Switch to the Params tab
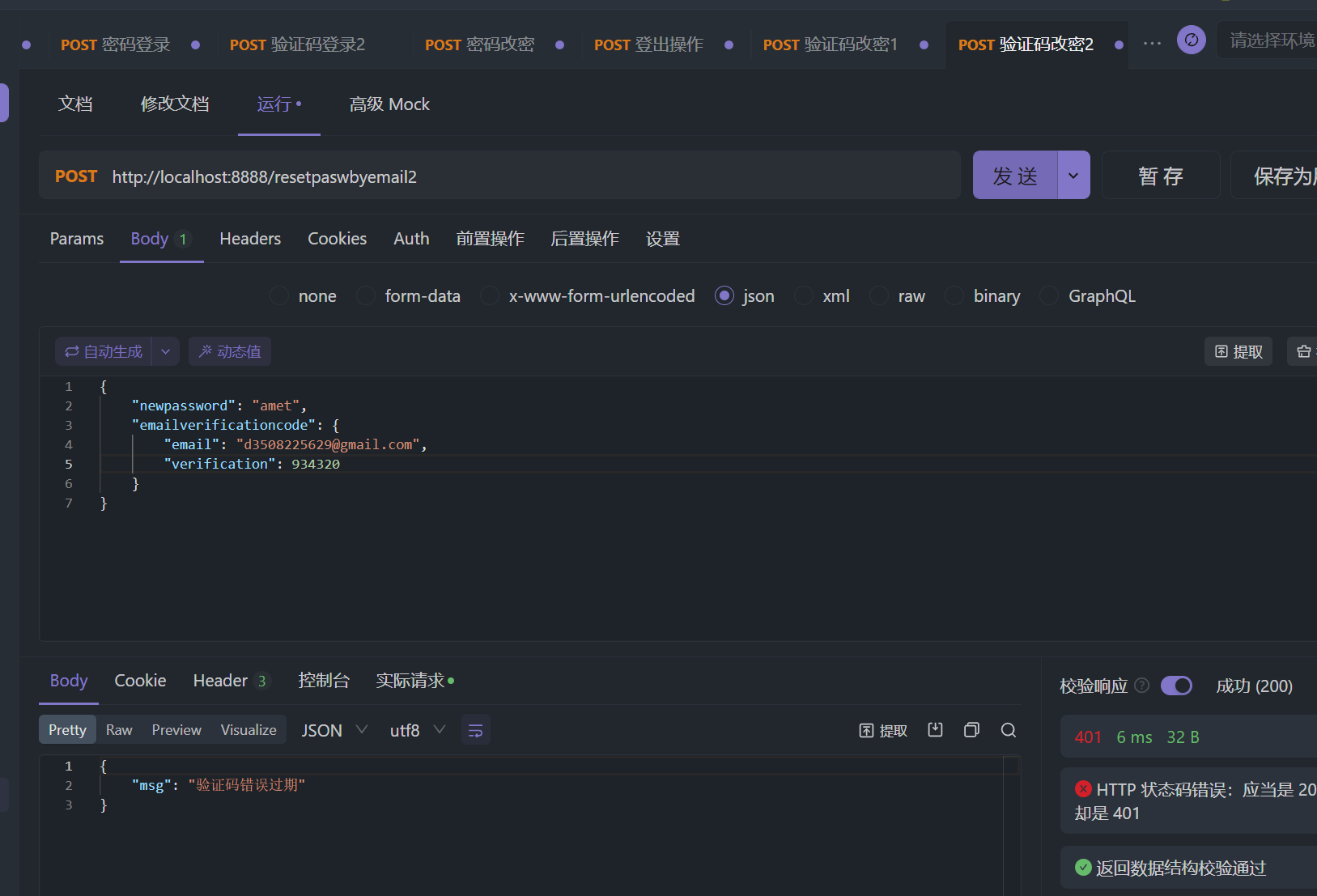This screenshot has height=896, width=1317. (x=77, y=239)
